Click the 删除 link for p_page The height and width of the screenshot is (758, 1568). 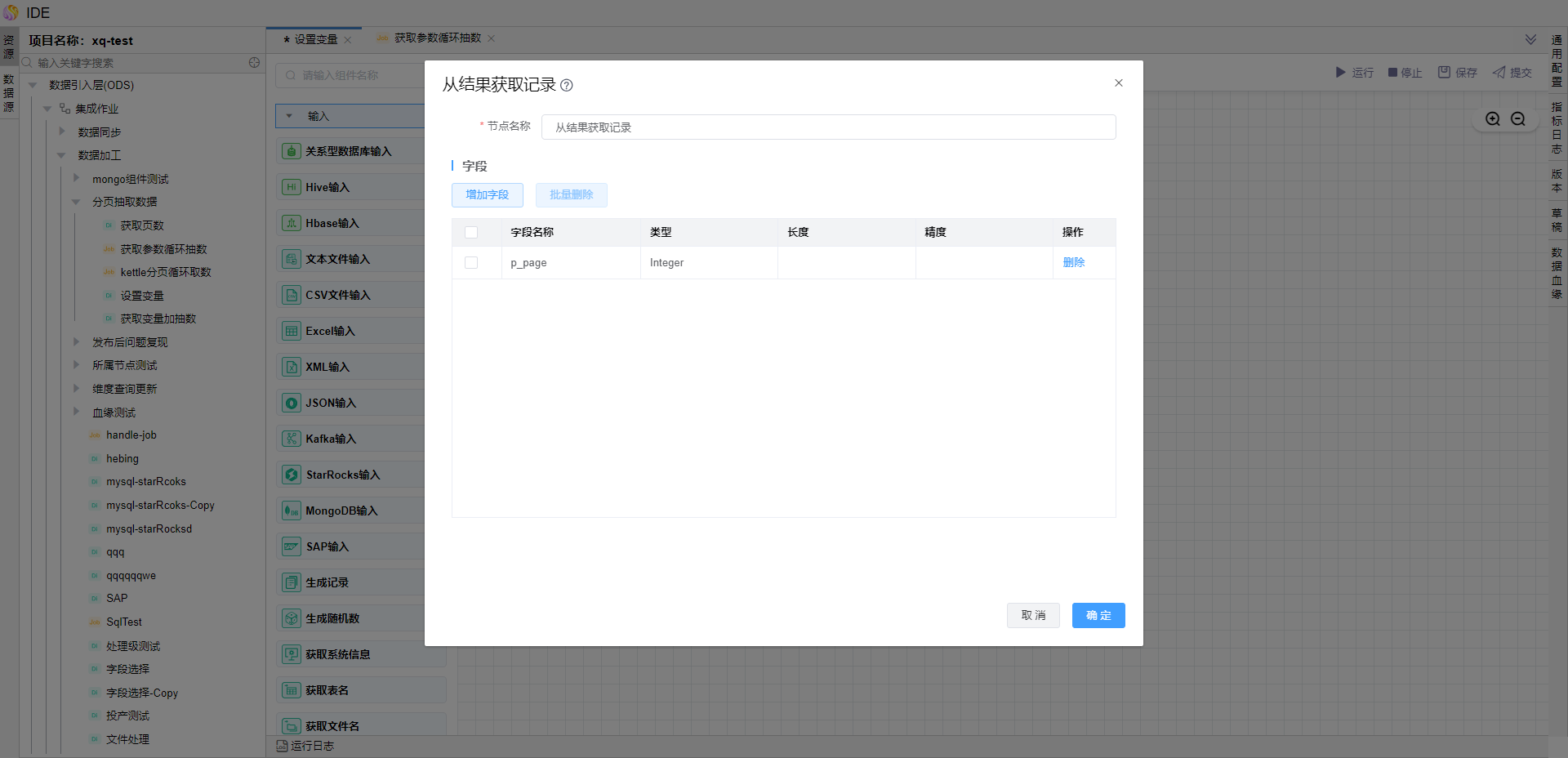point(1073,263)
